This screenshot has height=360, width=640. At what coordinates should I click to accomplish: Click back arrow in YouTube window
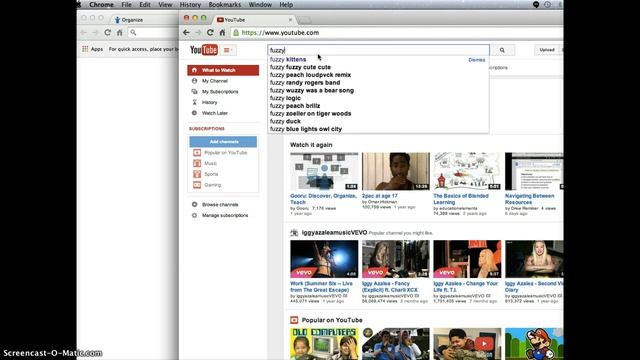point(186,33)
